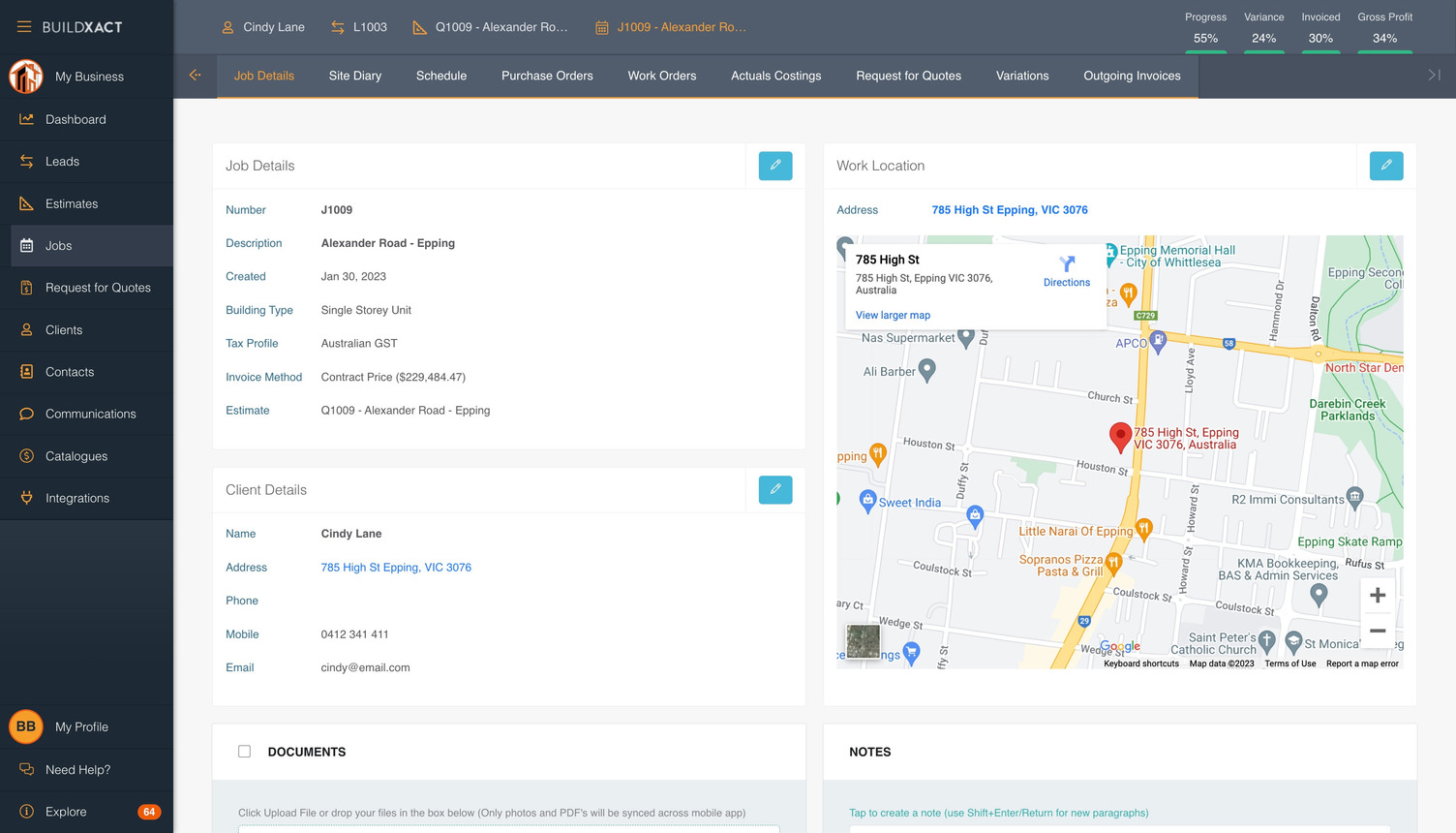Open the Work Location edit pencil icon

click(x=1385, y=166)
